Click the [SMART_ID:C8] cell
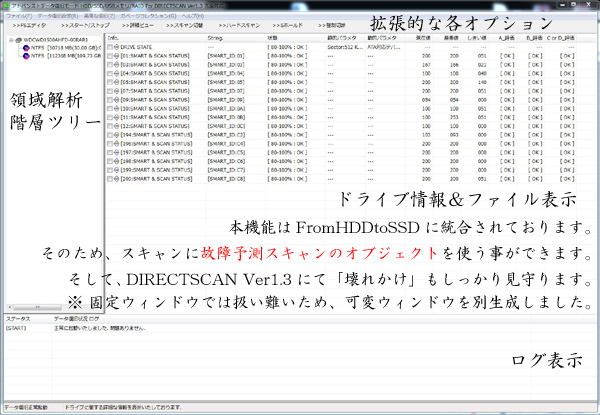The width and height of the screenshot is (600, 415). [x=226, y=179]
